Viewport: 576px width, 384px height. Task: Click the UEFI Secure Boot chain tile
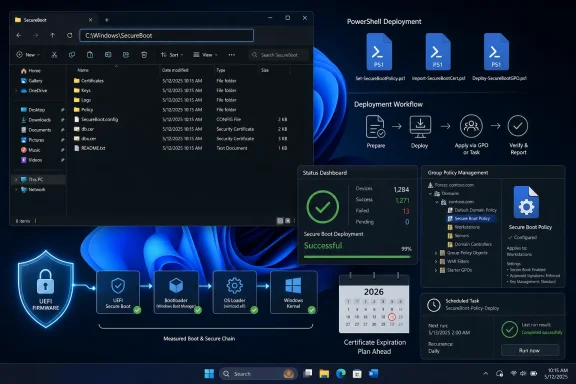pyautogui.click(x=118, y=292)
